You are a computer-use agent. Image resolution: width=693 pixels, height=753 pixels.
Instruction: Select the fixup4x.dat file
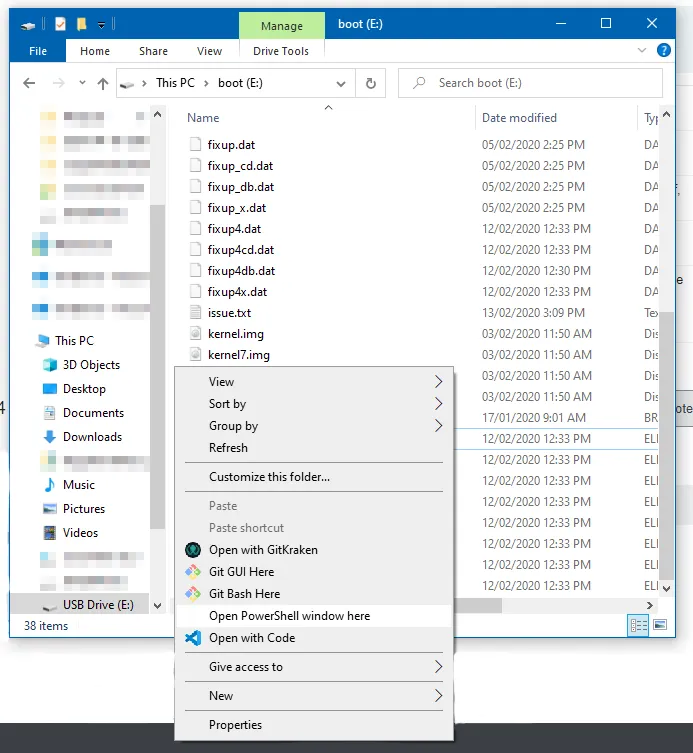pyautogui.click(x=237, y=292)
